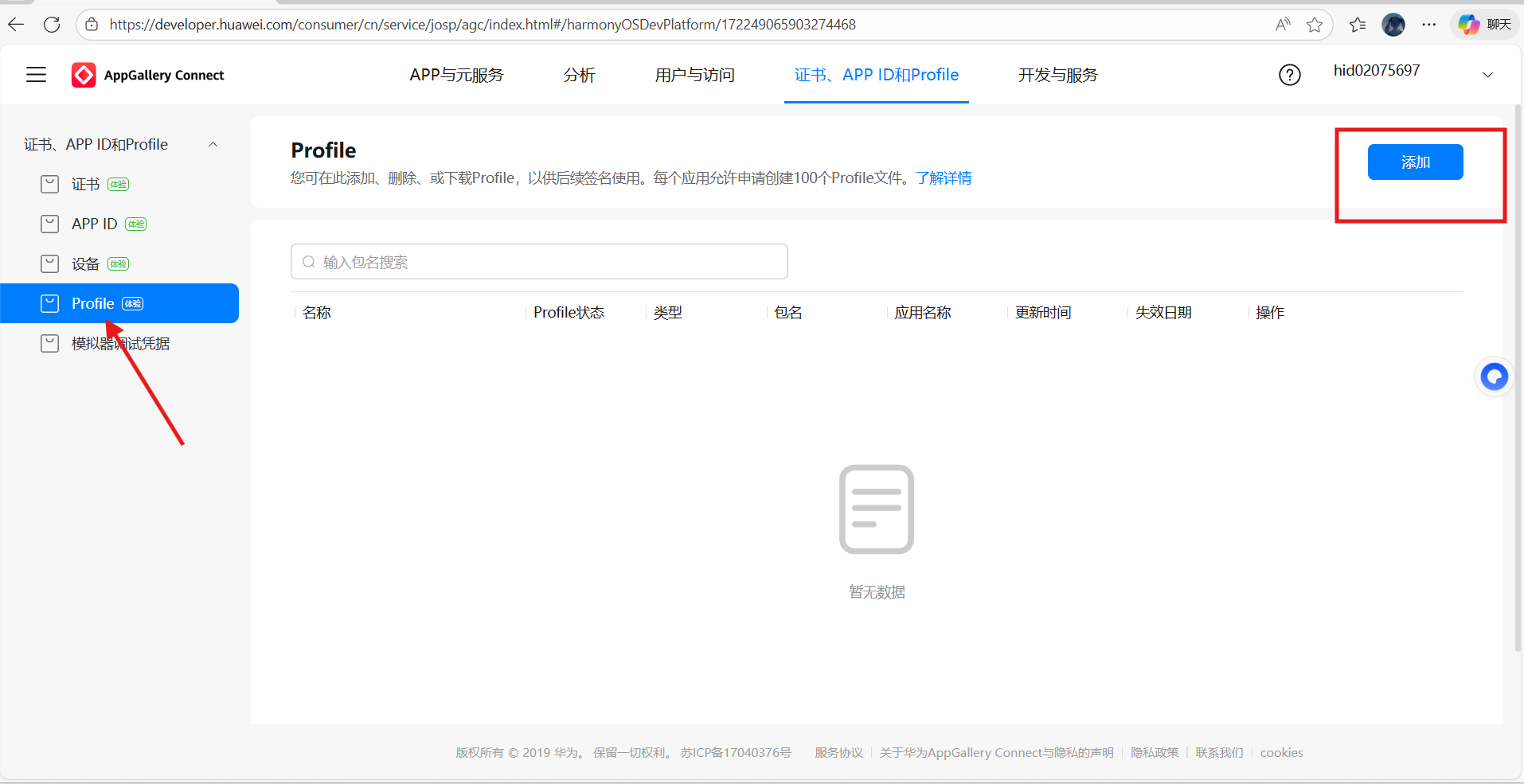Screen dimensions: 1524x784
Task: Collapse the 证书、APP ID和Profile sidebar group
Action: [x=212, y=144]
